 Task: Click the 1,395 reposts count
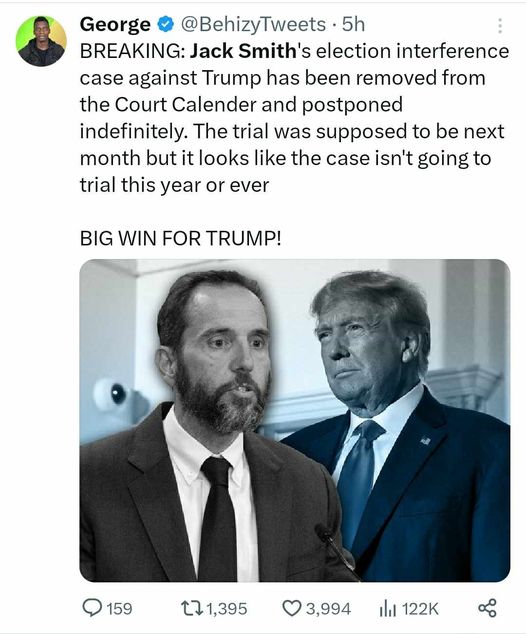click(227, 609)
